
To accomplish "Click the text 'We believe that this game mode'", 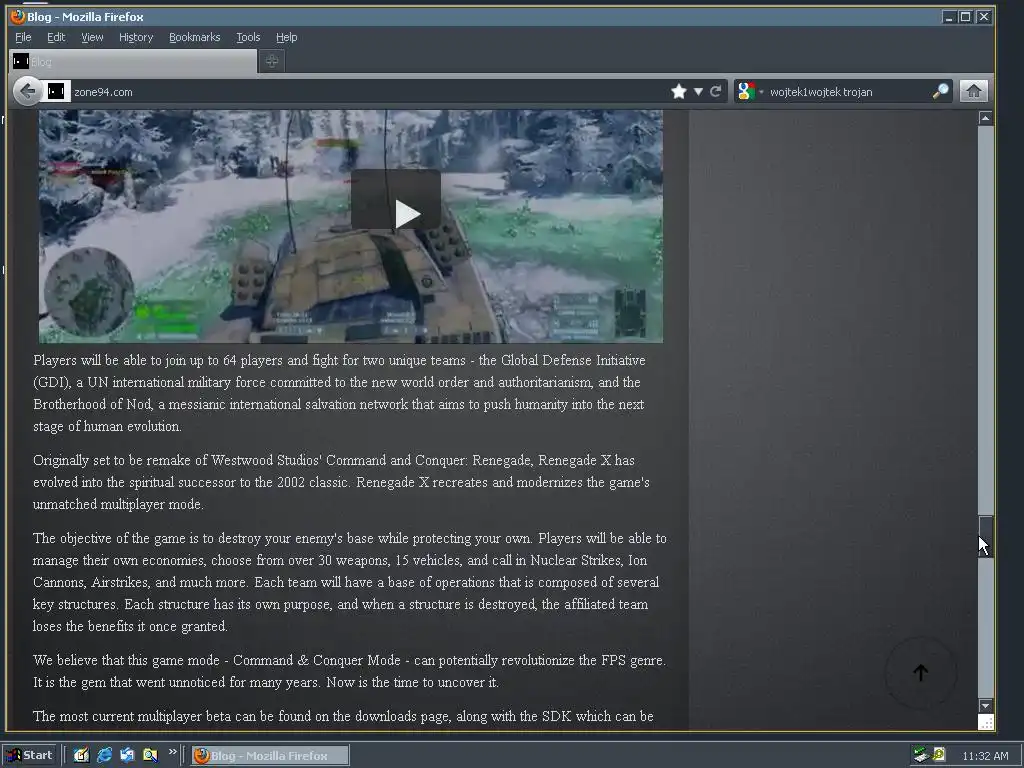I will click(127, 660).
